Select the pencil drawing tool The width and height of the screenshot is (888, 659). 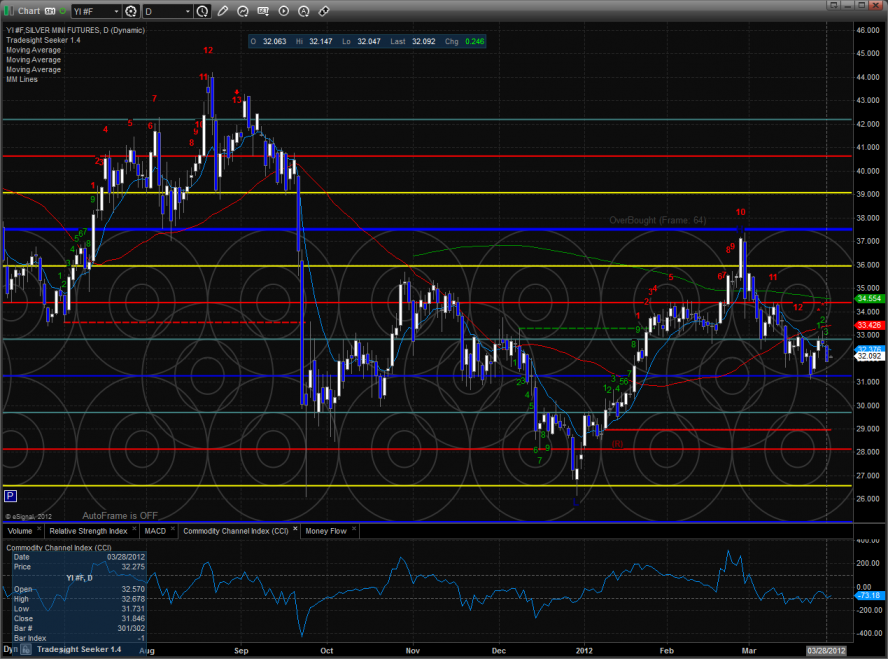click(x=223, y=12)
